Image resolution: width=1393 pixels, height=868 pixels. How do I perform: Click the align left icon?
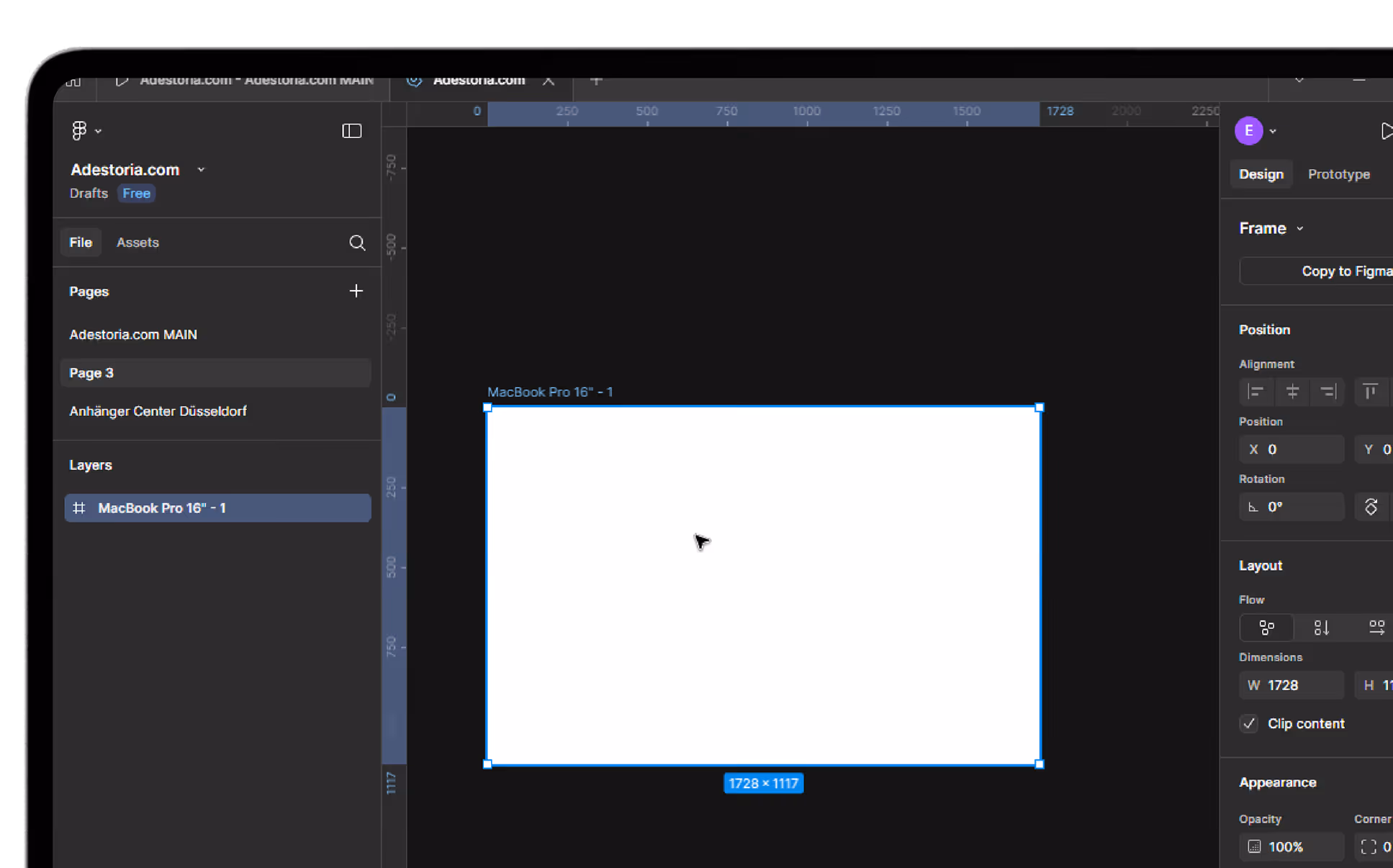point(1256,392)
